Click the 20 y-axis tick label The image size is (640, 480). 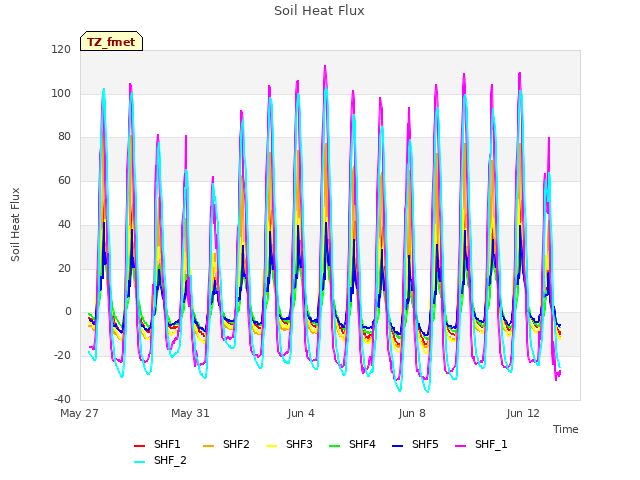64,268
